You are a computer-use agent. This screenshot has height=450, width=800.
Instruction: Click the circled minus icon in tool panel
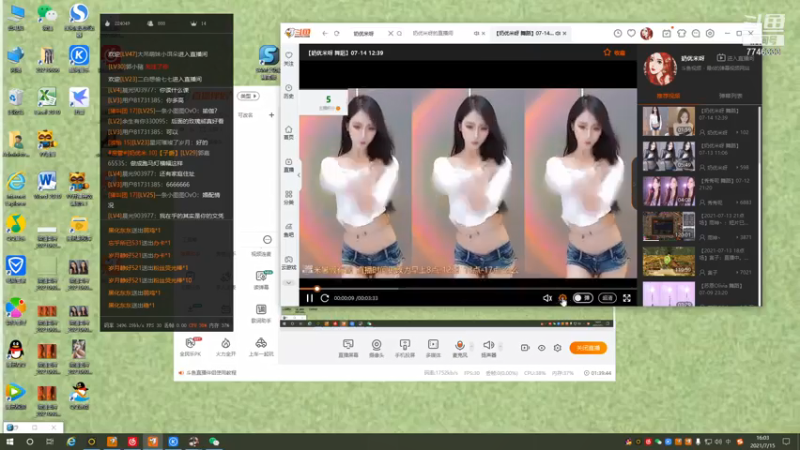pos(267,239)
